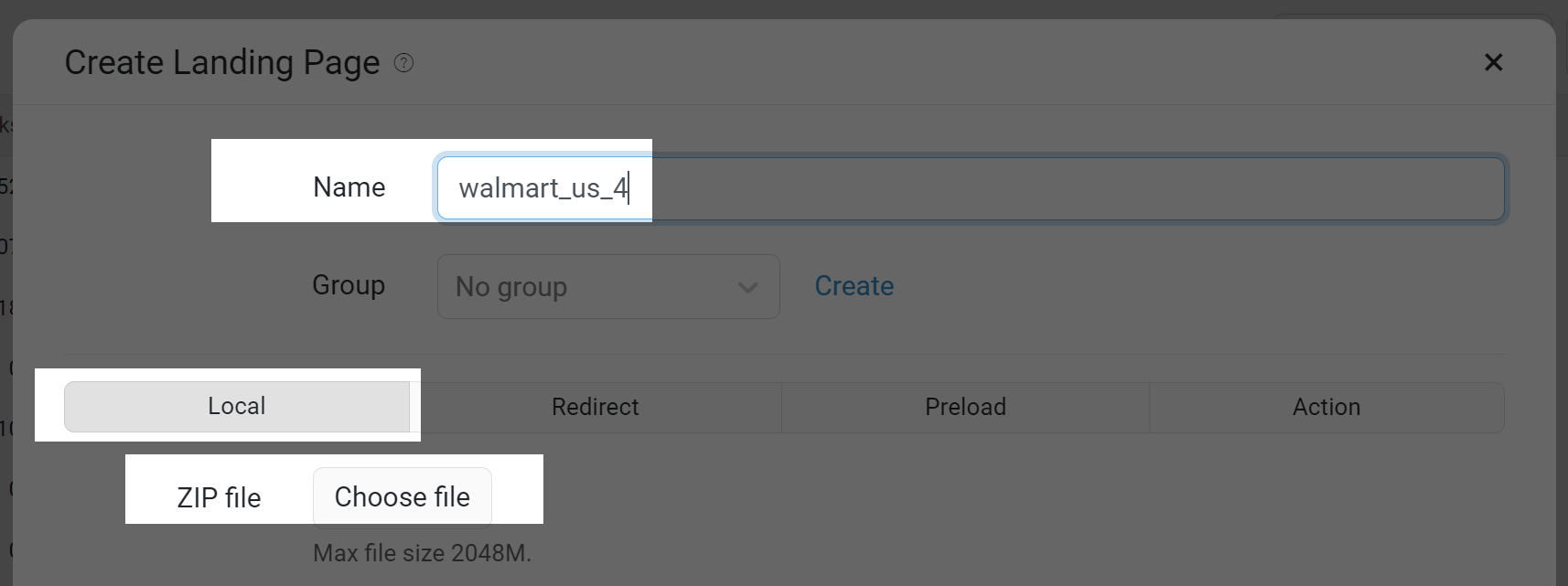Switch to the Action tab

click(1326, 407)
